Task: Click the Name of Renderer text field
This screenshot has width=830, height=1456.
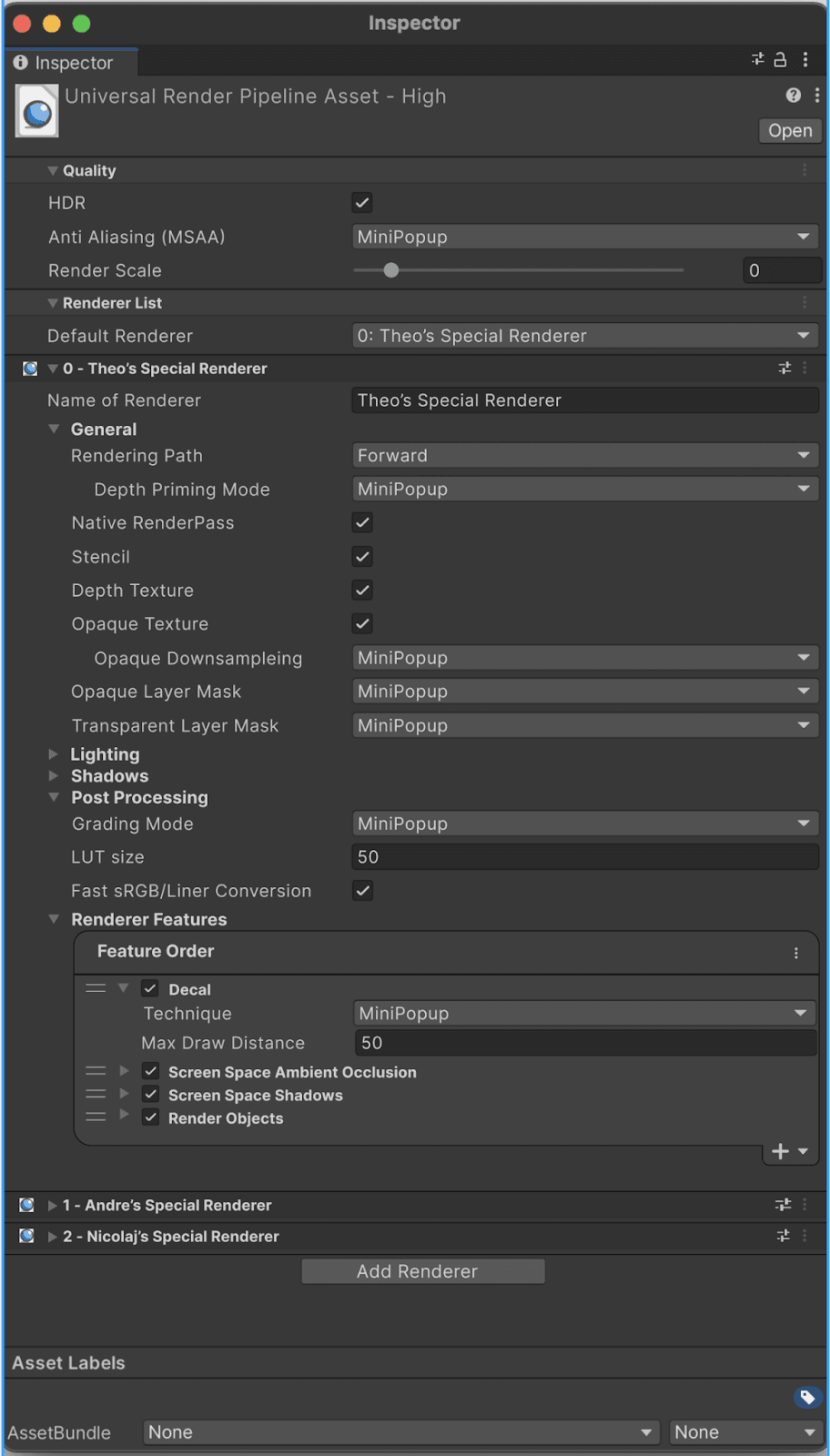Action: pos(585,400)
